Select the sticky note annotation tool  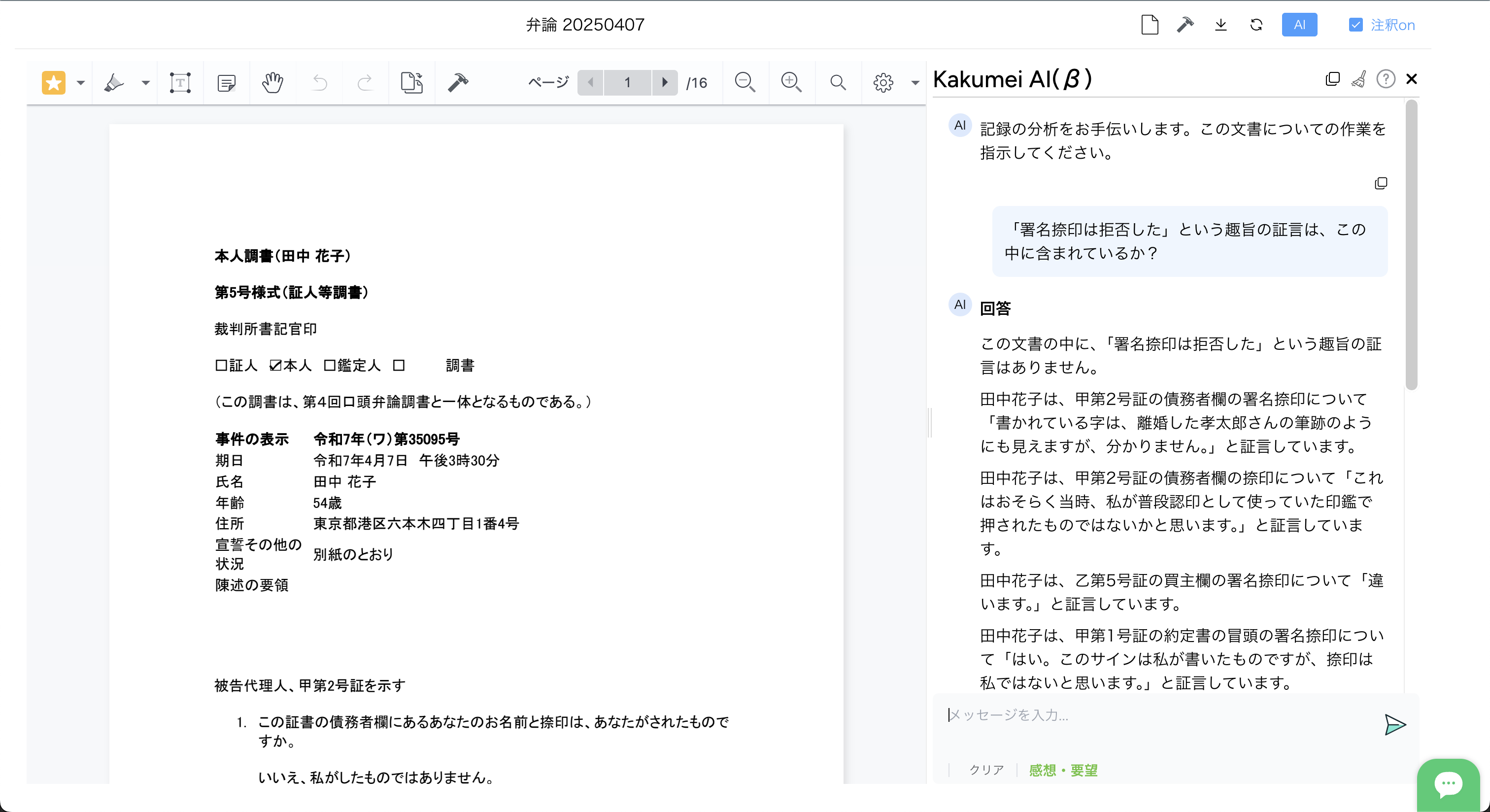[226, 83]
